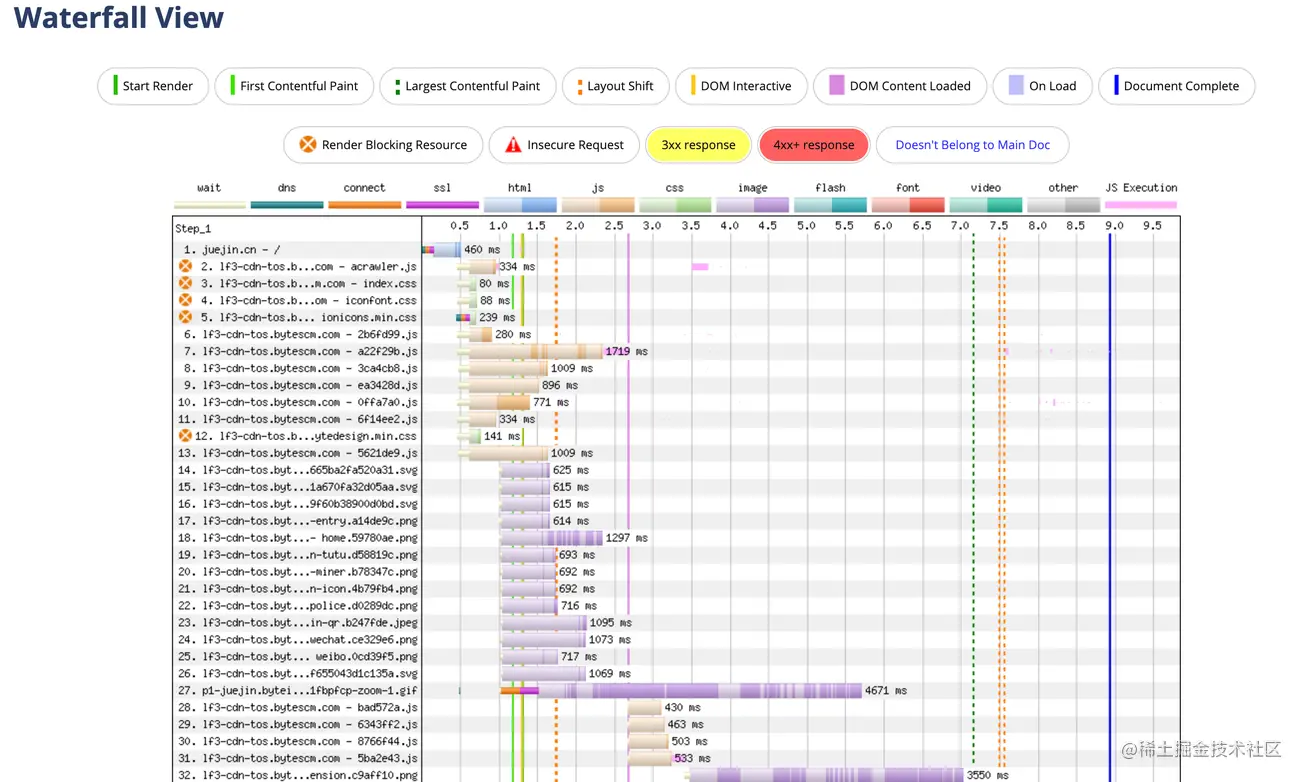Viewport: 1304px width, 782px height.
Task: Open Doesn't Belong to Main Doc link
Action: [973, 145]
